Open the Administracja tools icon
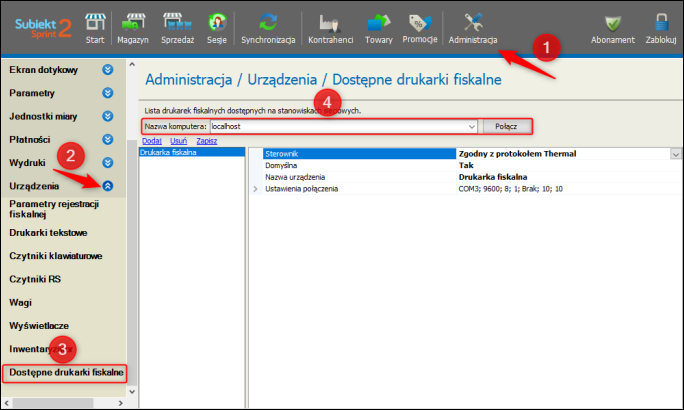The height and width of the screenshot is (410, 684). click(473, 22)
